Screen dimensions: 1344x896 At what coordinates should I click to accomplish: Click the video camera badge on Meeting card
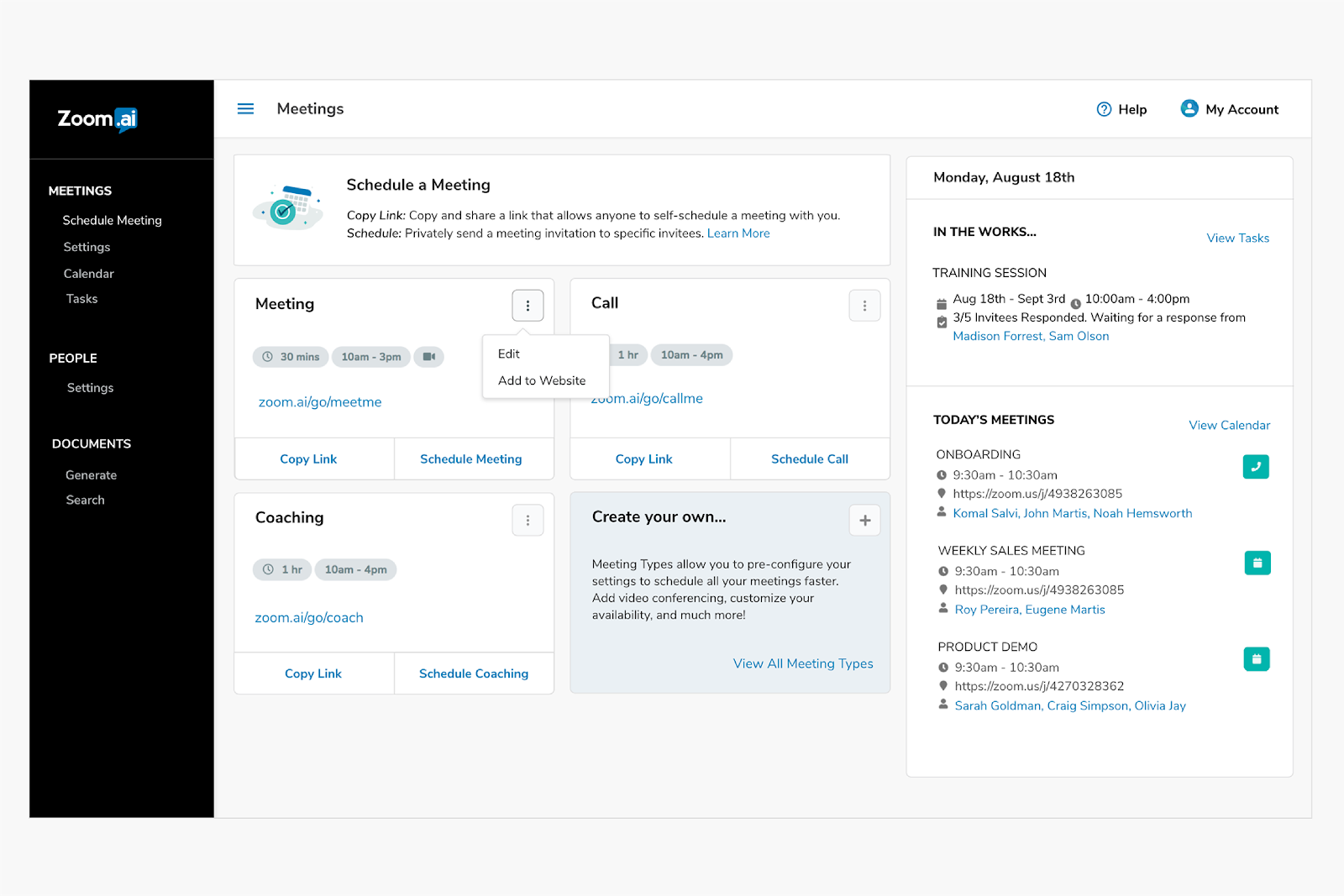tap(428, 357)
